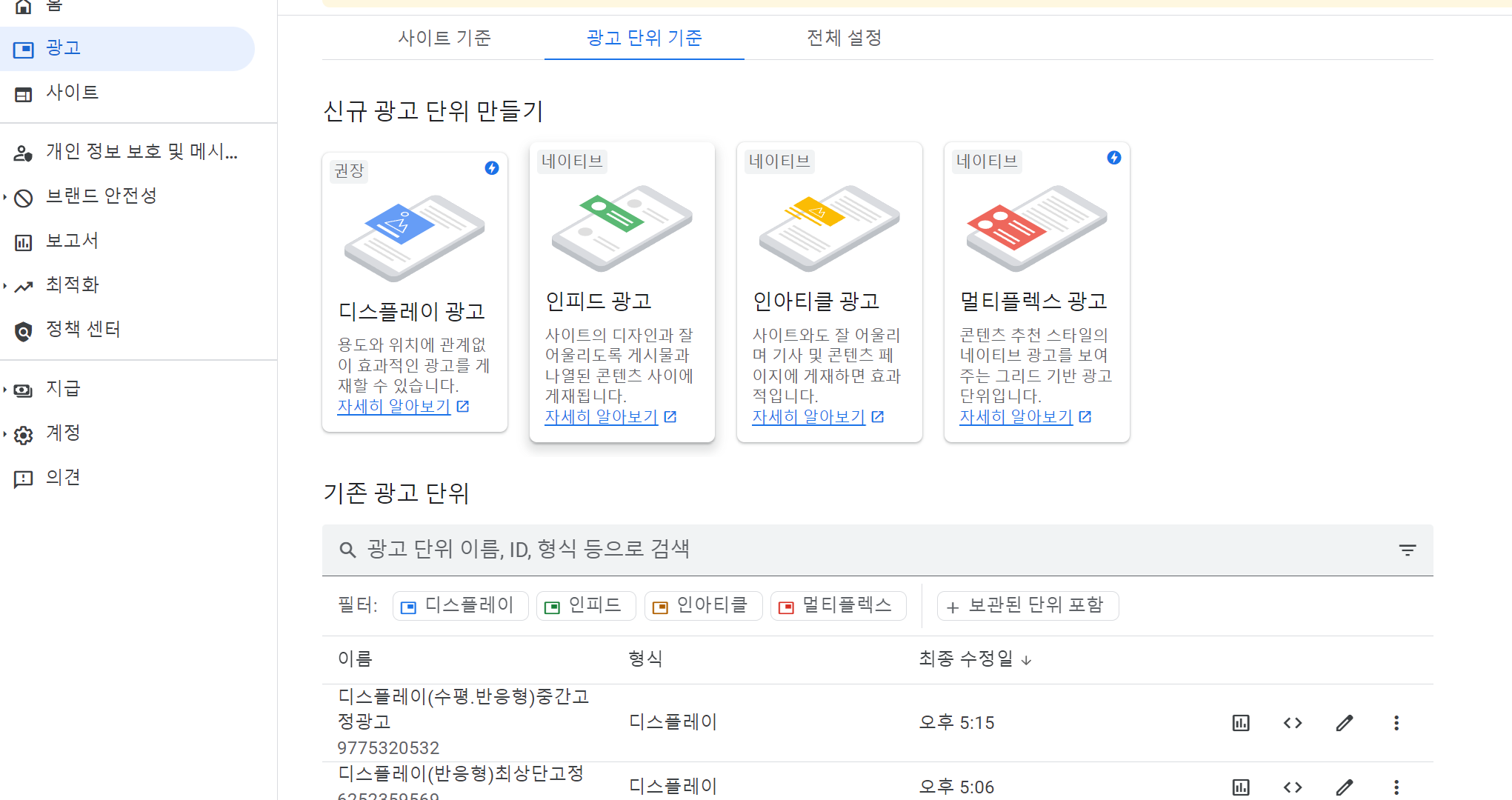The height and width of the screenshot is (800, 1512).
Task: Click 자세히 알아보기 link under 인피드 광고
Action: pyautogui.click(x=602, y=417)
